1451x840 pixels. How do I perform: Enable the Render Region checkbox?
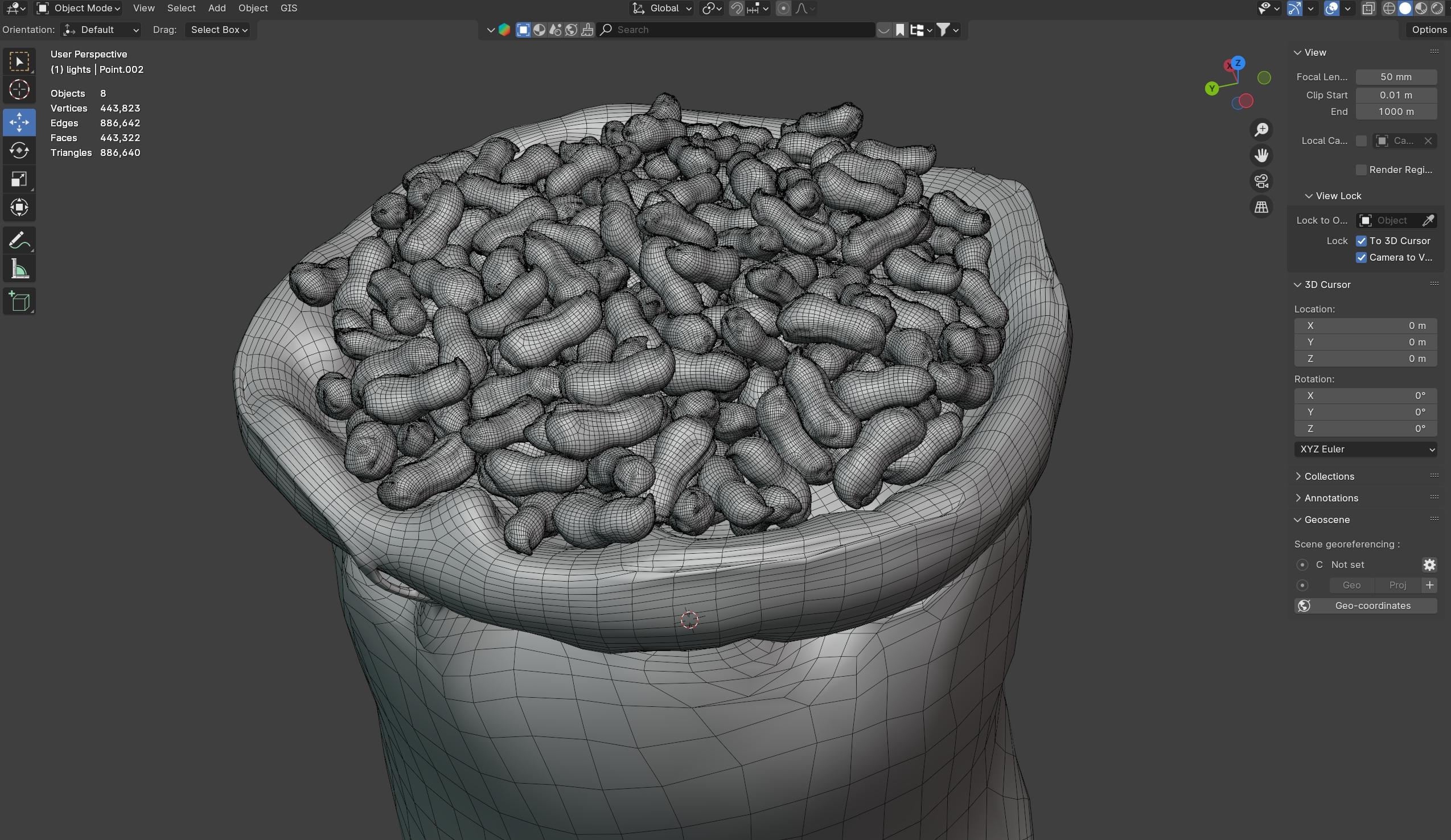point(1361,170)
